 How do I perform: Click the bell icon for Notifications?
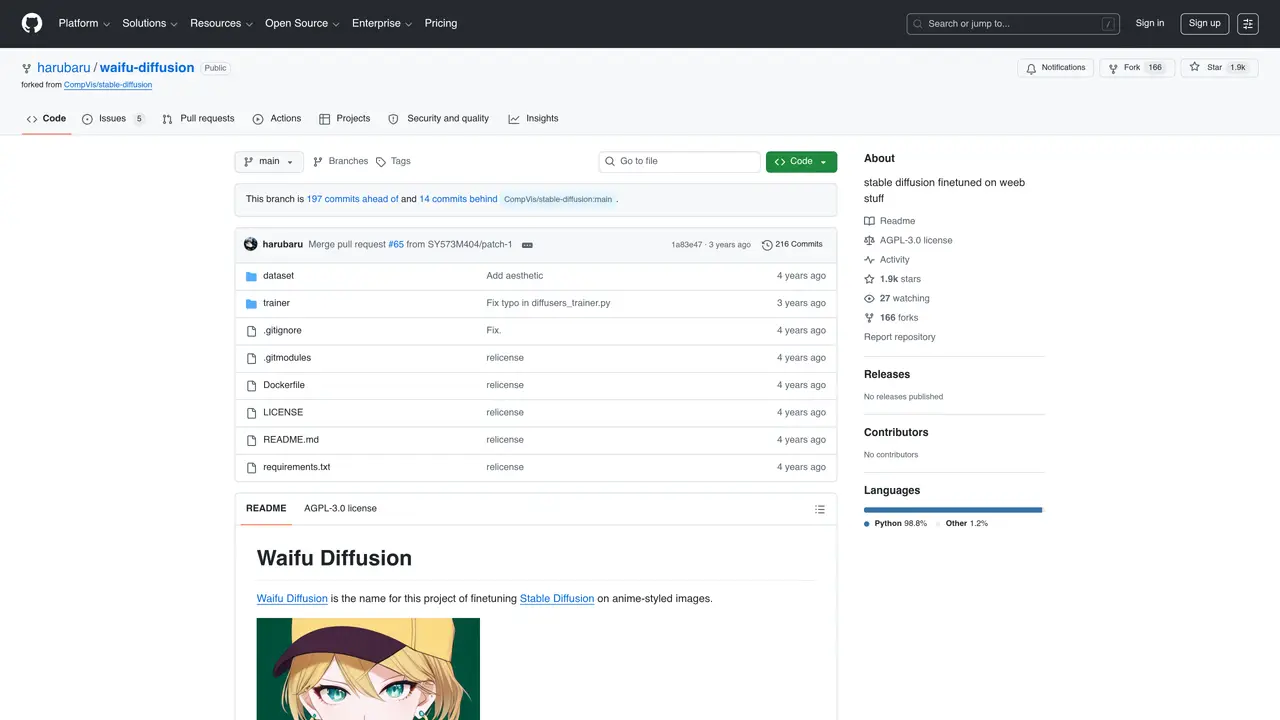1032,68
